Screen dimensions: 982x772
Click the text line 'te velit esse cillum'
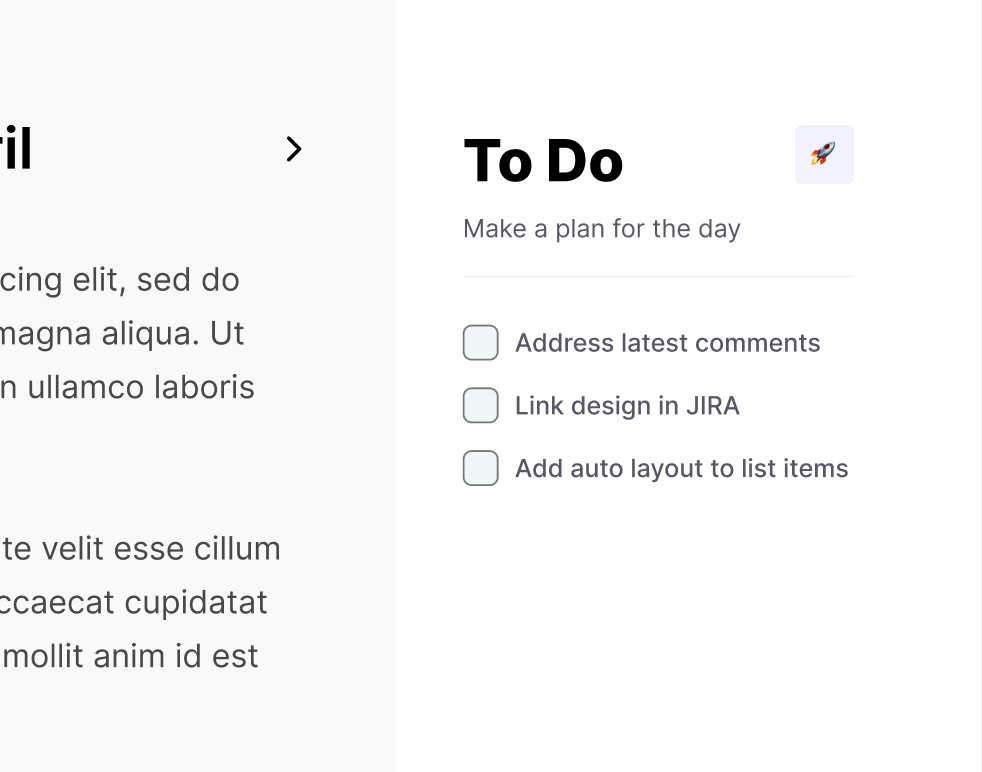[x=140, y=549]
